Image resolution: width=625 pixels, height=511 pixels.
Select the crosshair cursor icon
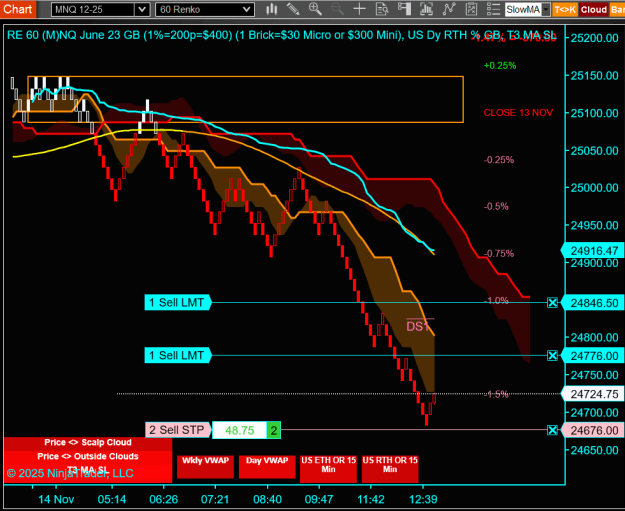pyautogui.click(x=360, y=9)
